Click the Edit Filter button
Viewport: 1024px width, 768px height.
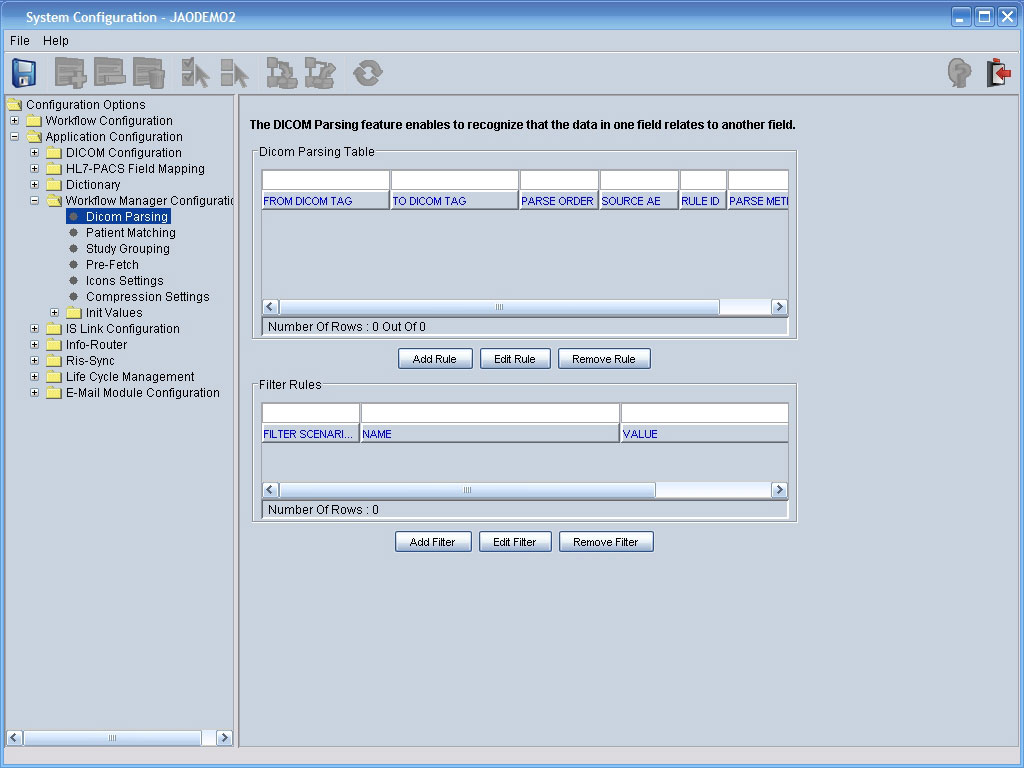[x=515, y=541]
